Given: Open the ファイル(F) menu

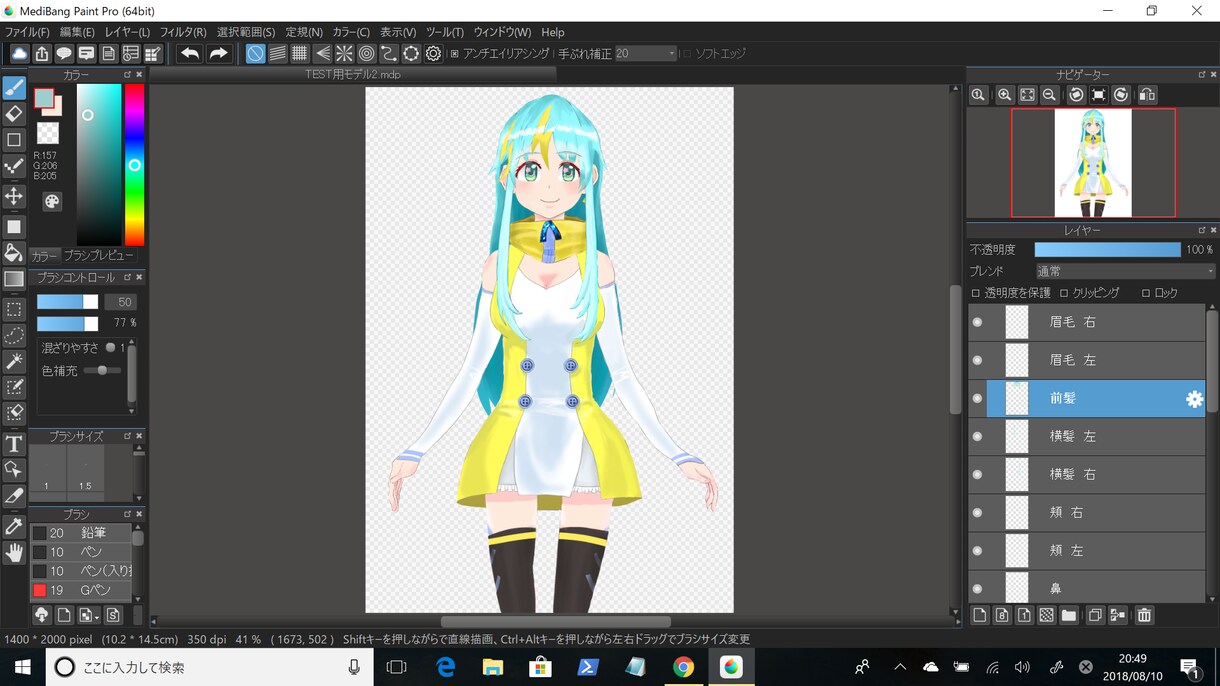Looking at the screenshot, I should point(27,32).
